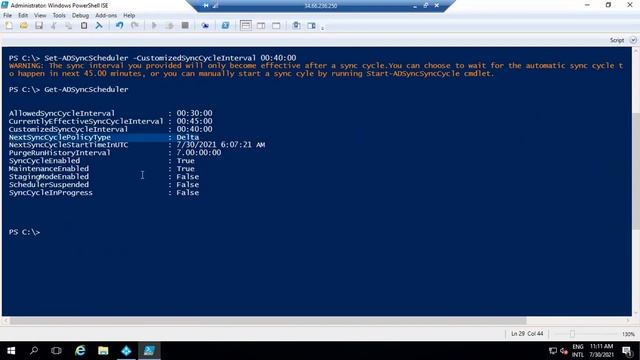This screenshot has height=360, width=640.
Task: Undo the last action via toolbar
Action: point(119,26)
